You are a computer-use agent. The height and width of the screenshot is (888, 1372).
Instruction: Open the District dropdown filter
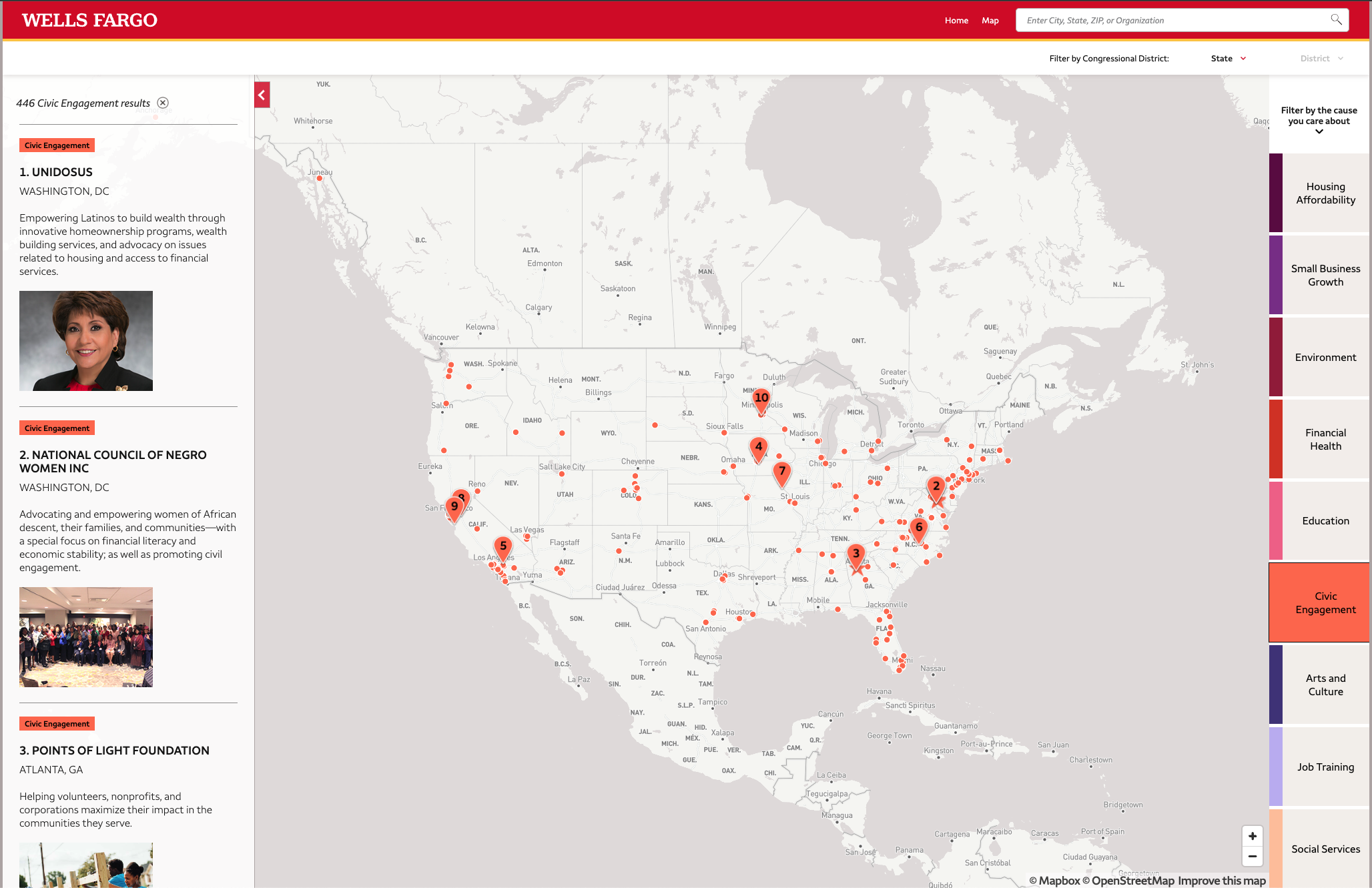click(x=1321, y=59)
